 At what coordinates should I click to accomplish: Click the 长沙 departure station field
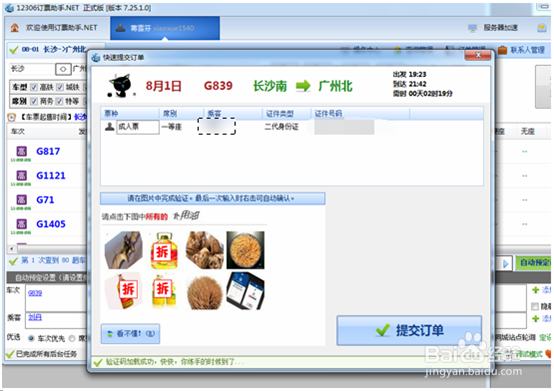click(32, 69)
